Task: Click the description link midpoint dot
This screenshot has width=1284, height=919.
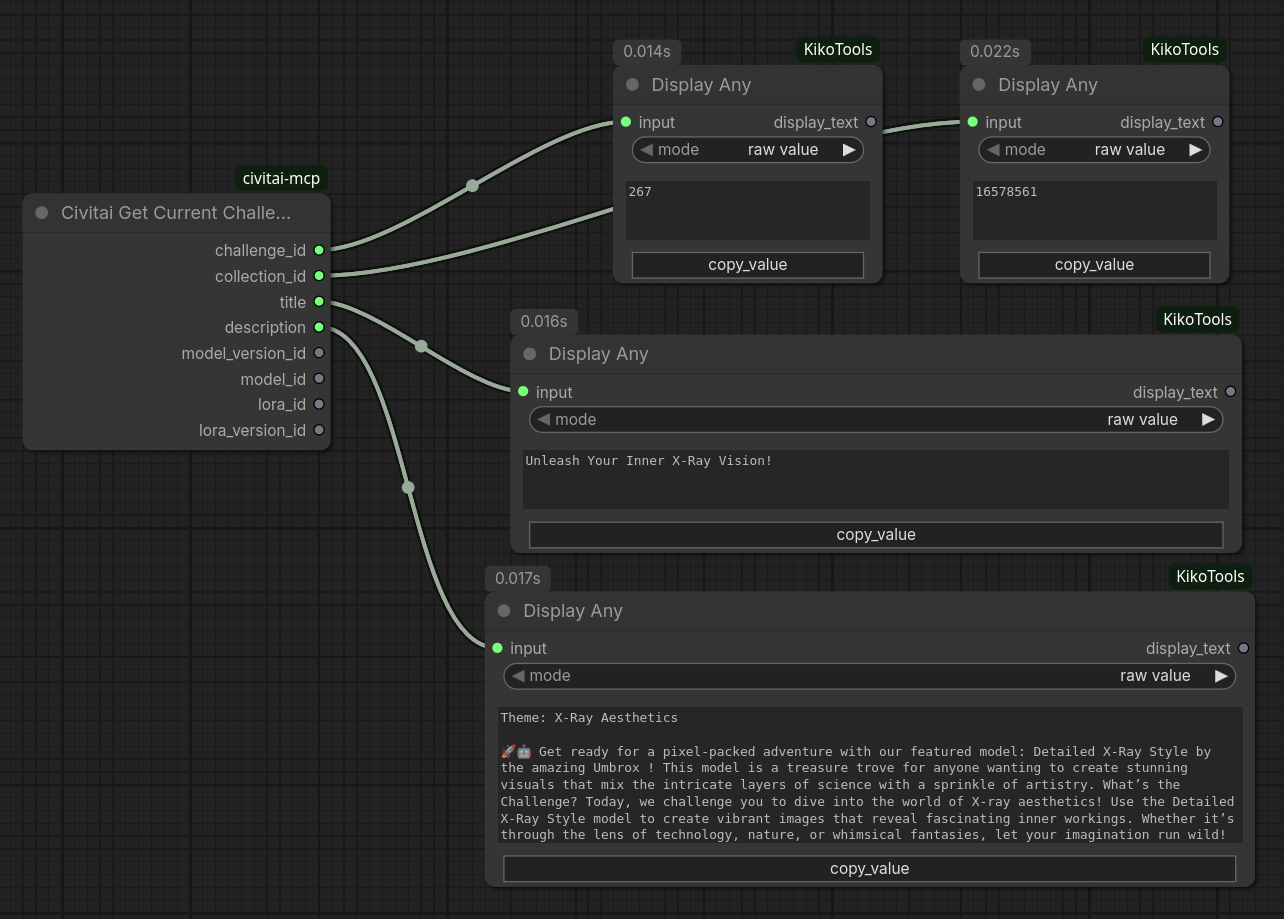Action: point(408,487)
